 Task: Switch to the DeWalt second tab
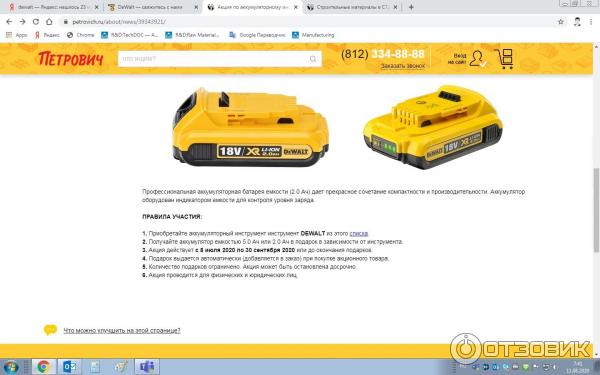pos(152,7)
